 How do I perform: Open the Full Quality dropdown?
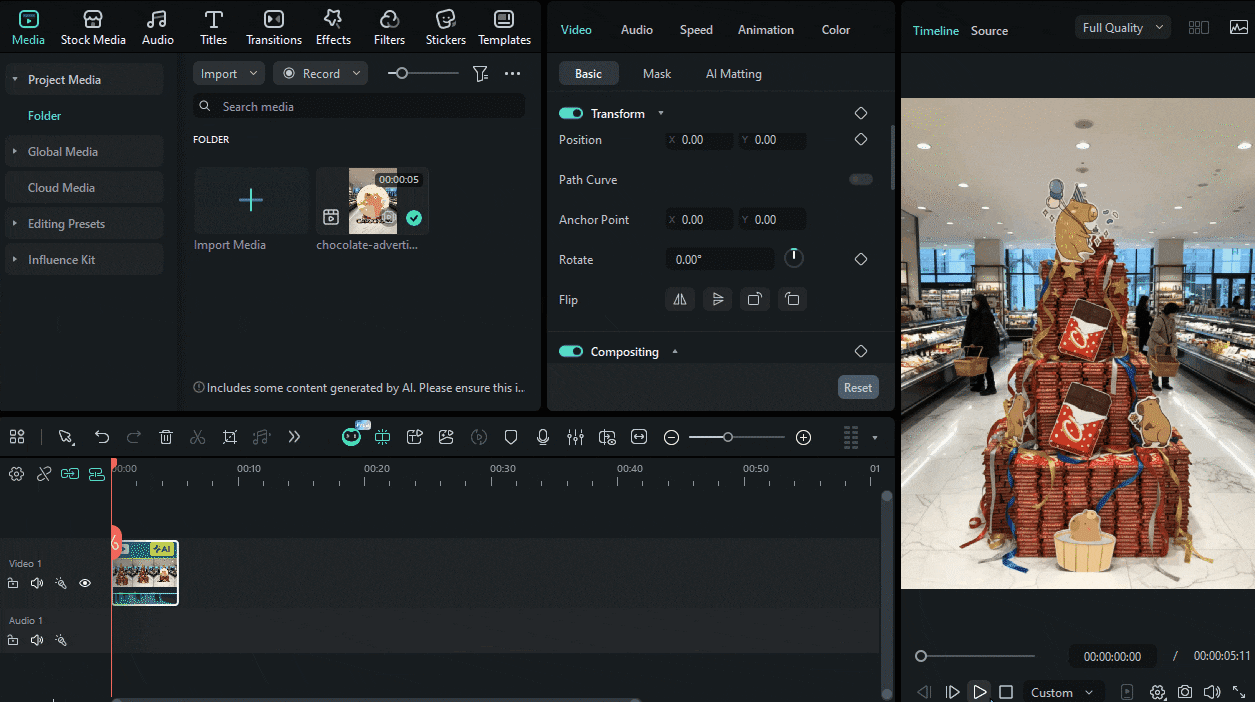tap(1122, 27)
